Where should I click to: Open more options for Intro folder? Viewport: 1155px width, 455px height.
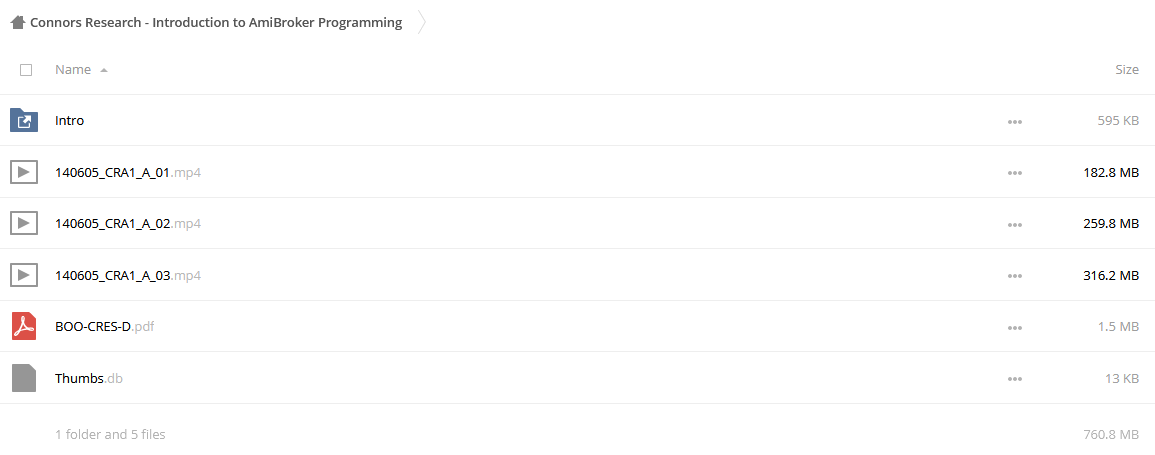(x=1014, y=121)
